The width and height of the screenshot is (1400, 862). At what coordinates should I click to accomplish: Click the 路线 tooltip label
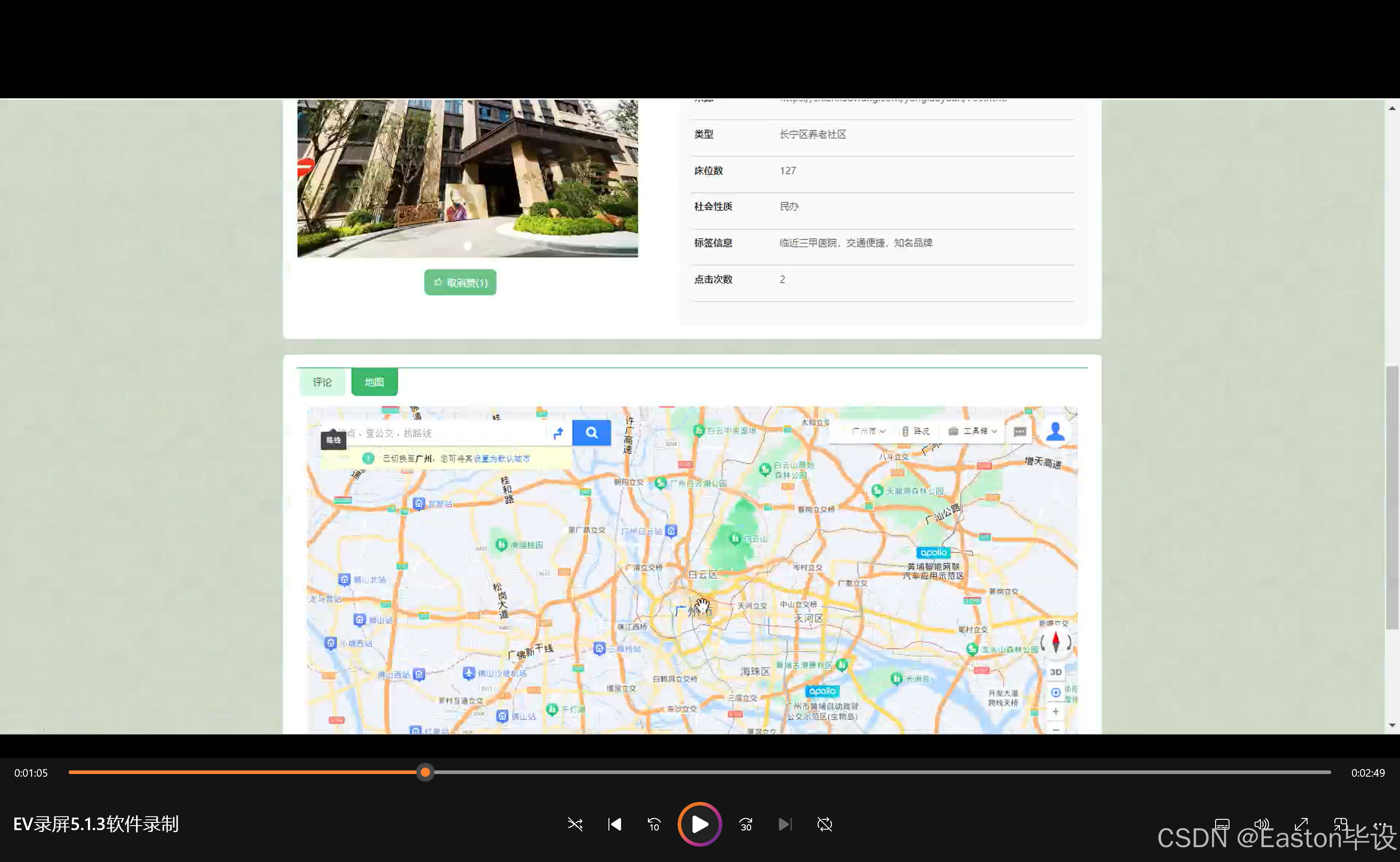click(333, 440)
